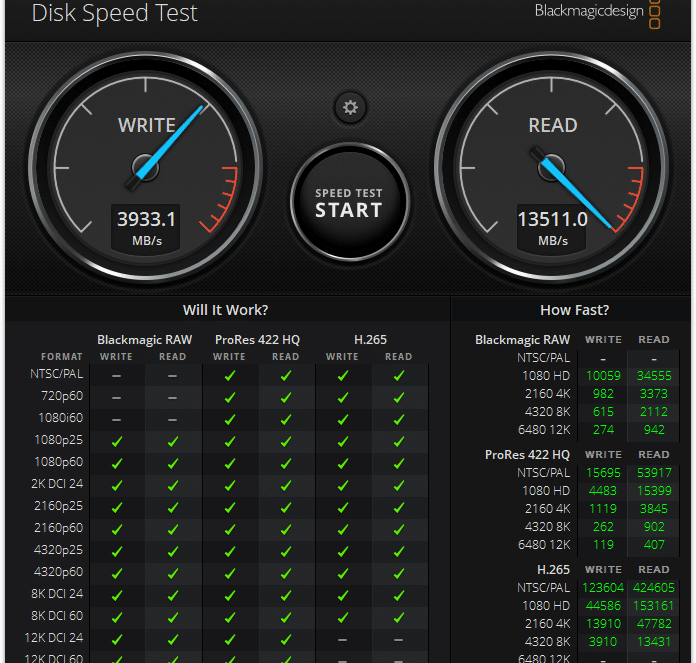
Task: Select the 4320p60 format row label
Action: [x=59, y=572]
